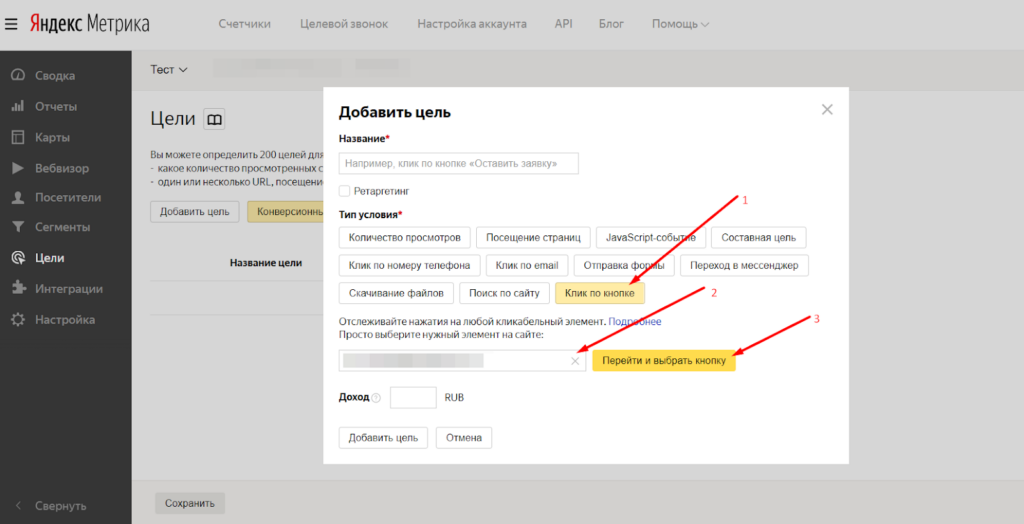1024x524 pixels.
Task: Click the Посетители people icon
Action: tap(17, 197)
